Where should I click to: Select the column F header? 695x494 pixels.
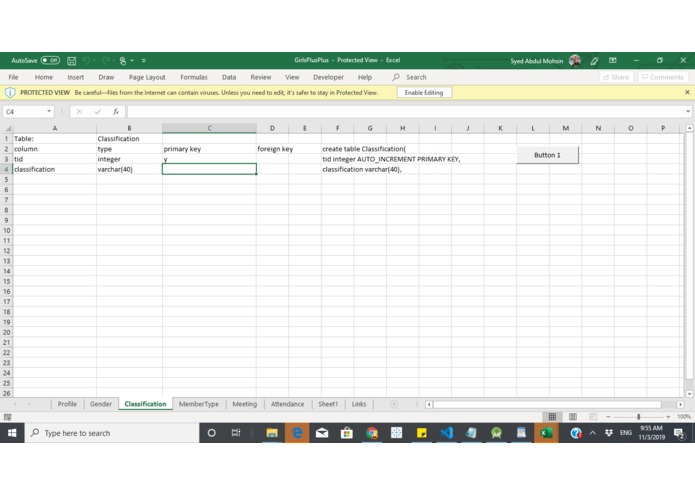[337, 128]
